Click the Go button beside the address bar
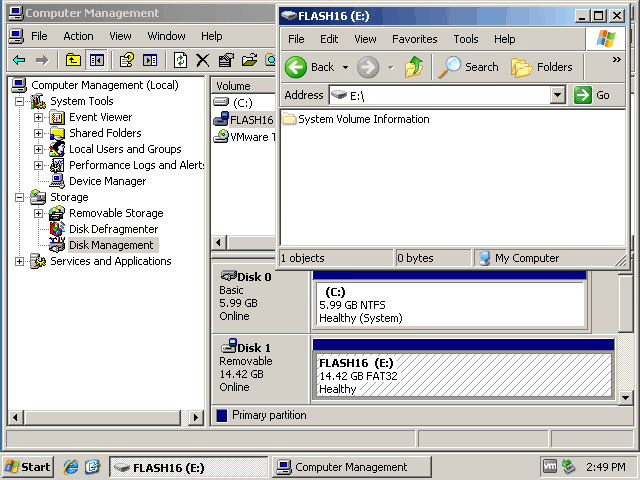This screenshot has height=480, width=640. pyautogui.click(x=592, y=95)
